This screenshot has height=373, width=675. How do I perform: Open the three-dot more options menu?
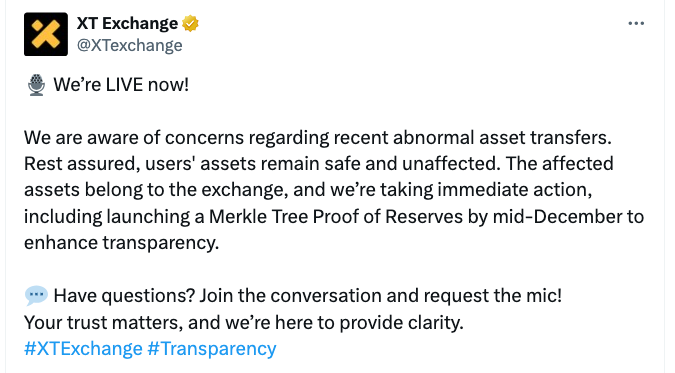[636, 23]
